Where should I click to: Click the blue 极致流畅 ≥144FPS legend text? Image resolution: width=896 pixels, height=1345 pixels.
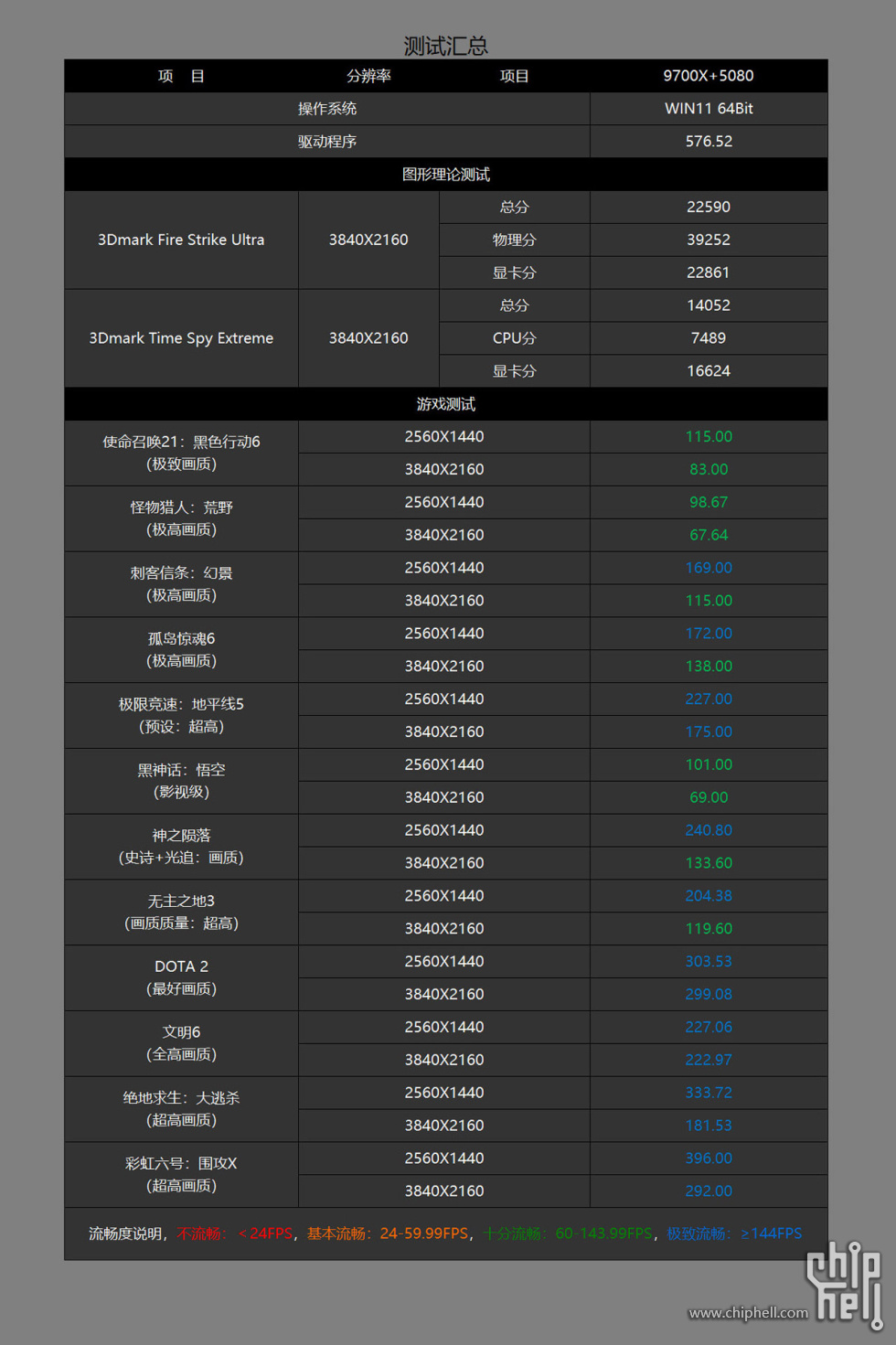tap(734, 1233)
